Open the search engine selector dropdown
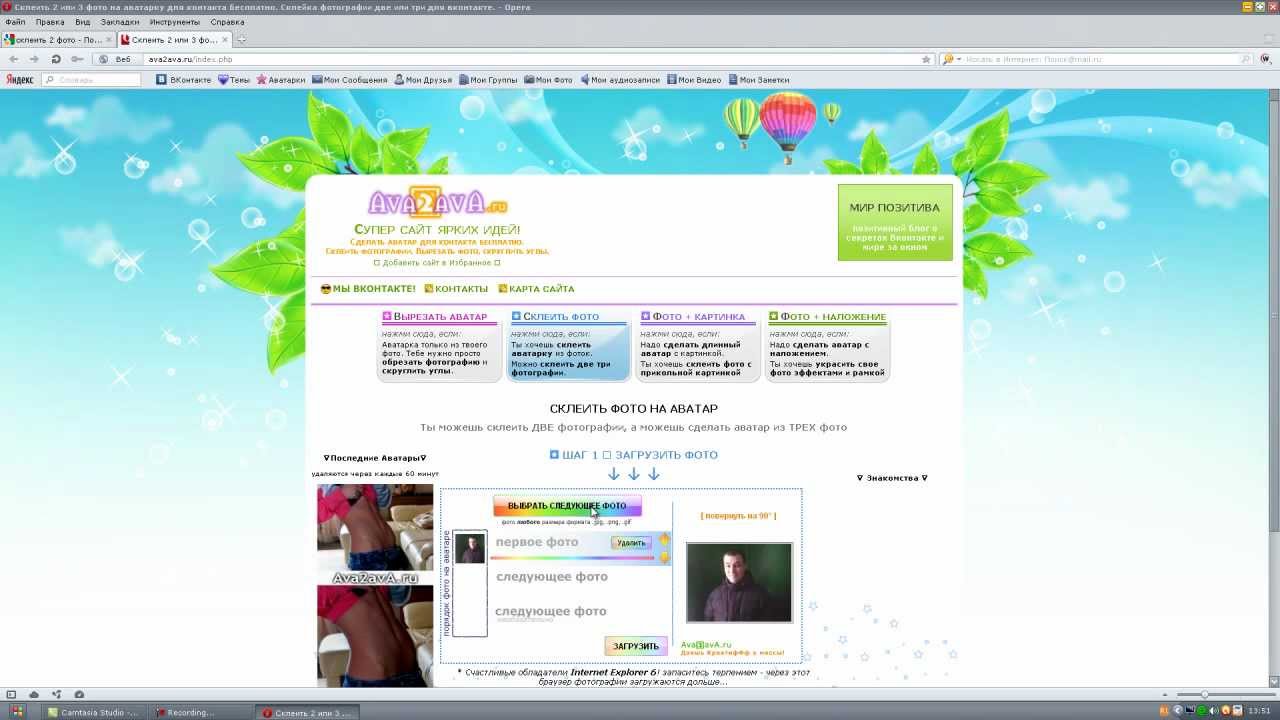1280x720 pixels. click(952, 59)
